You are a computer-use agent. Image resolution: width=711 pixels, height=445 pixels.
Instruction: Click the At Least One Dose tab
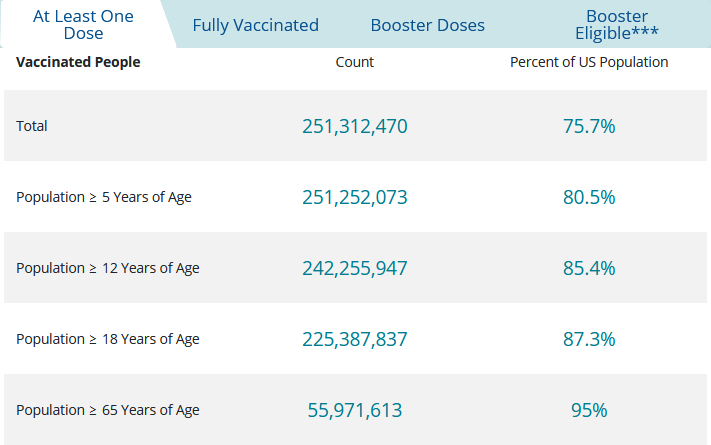(x=83, y=25)
